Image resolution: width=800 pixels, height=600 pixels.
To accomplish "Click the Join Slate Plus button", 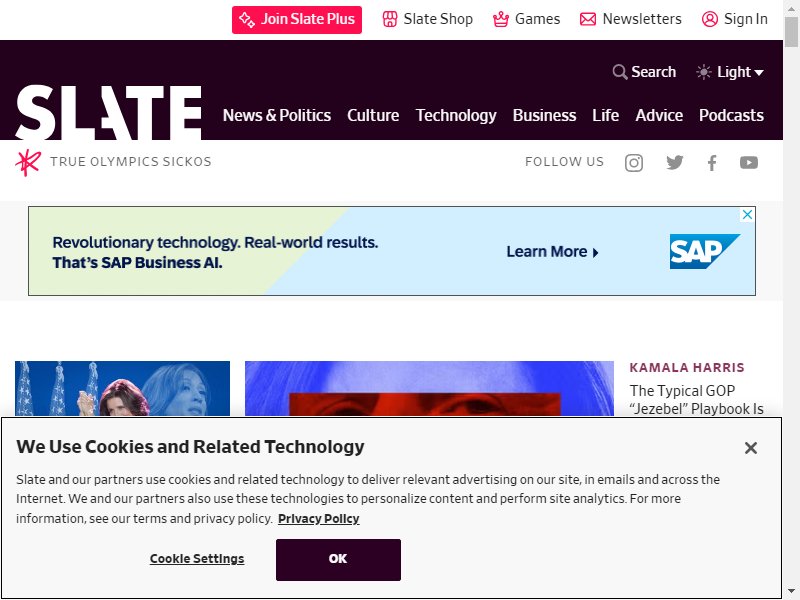I will pyautogui.click(x=296, y=20).
